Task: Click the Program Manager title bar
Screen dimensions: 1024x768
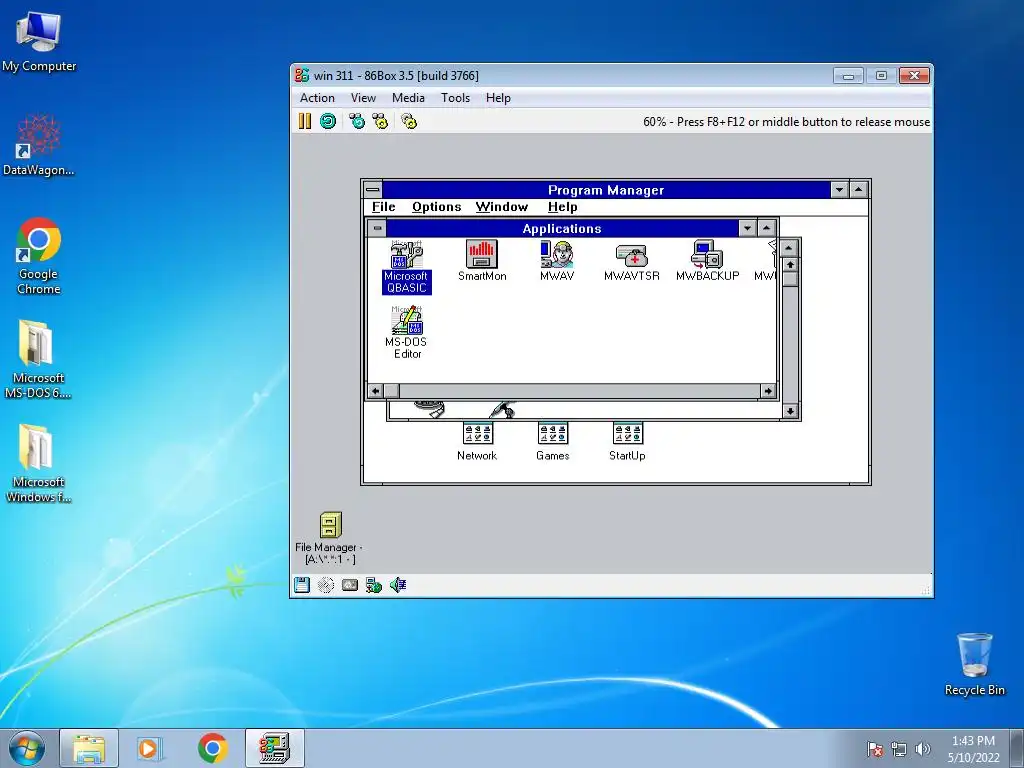Action: [x=605, y=190]
